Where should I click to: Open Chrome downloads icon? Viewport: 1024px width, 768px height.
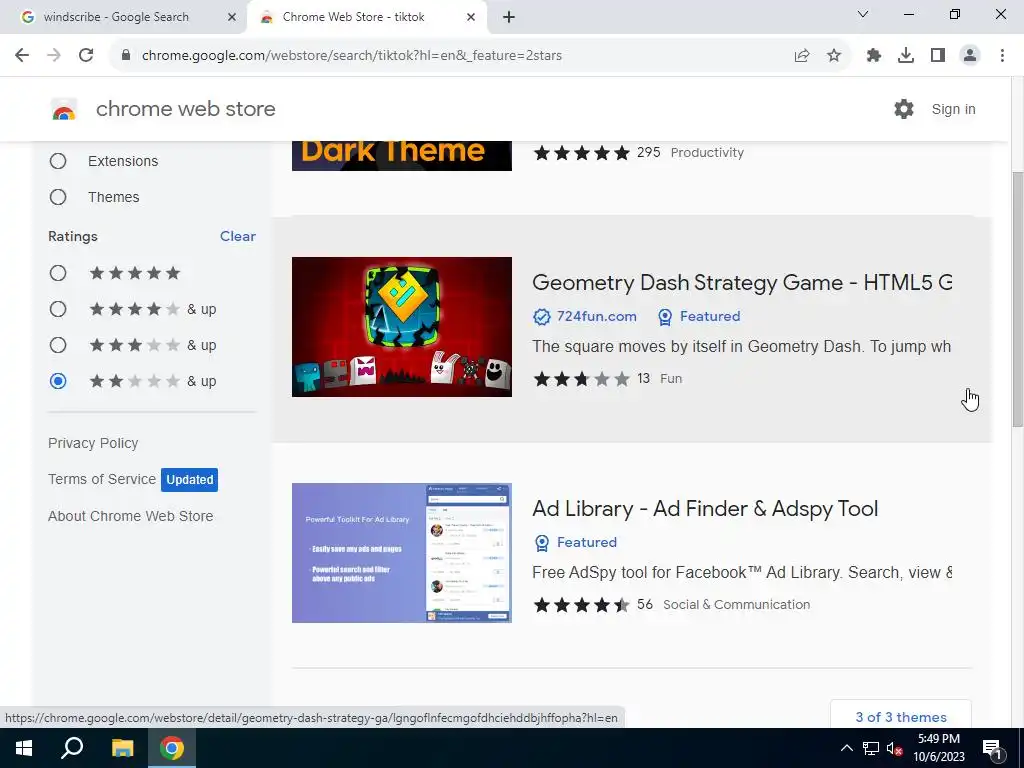pyautogui.click(x=906, y=56)
